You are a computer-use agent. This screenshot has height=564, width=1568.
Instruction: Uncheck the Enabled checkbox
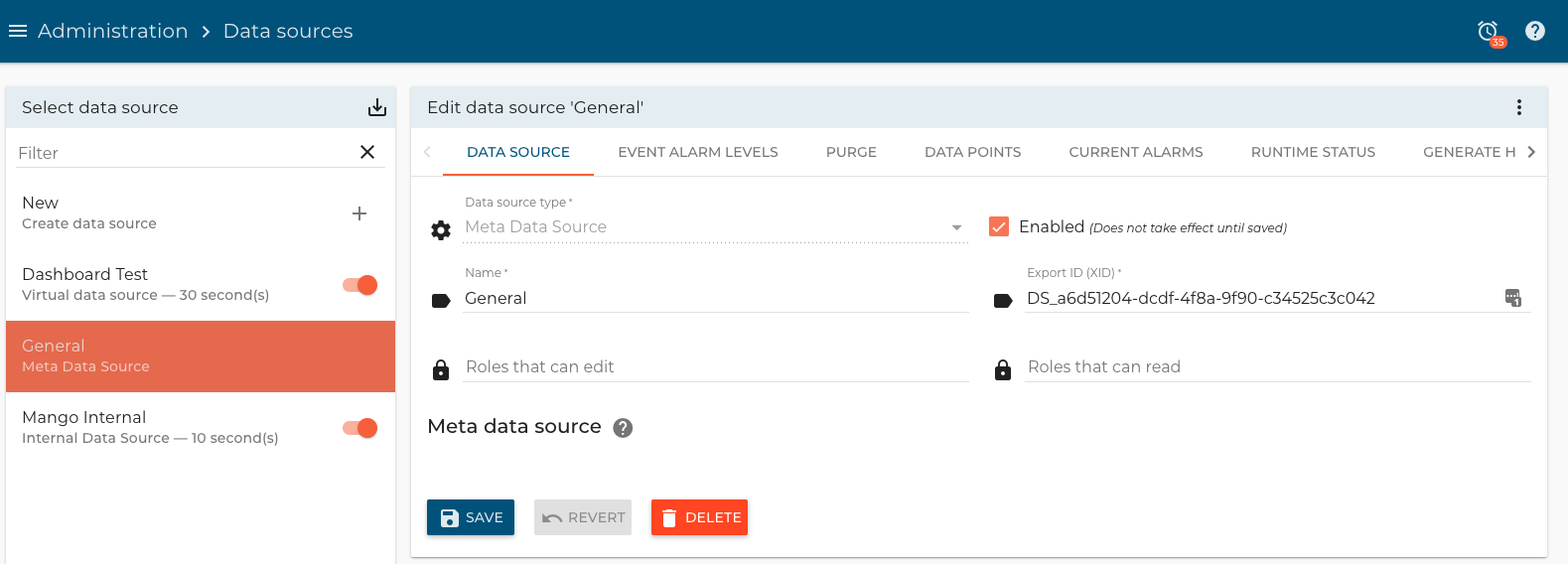click(999, 226)
